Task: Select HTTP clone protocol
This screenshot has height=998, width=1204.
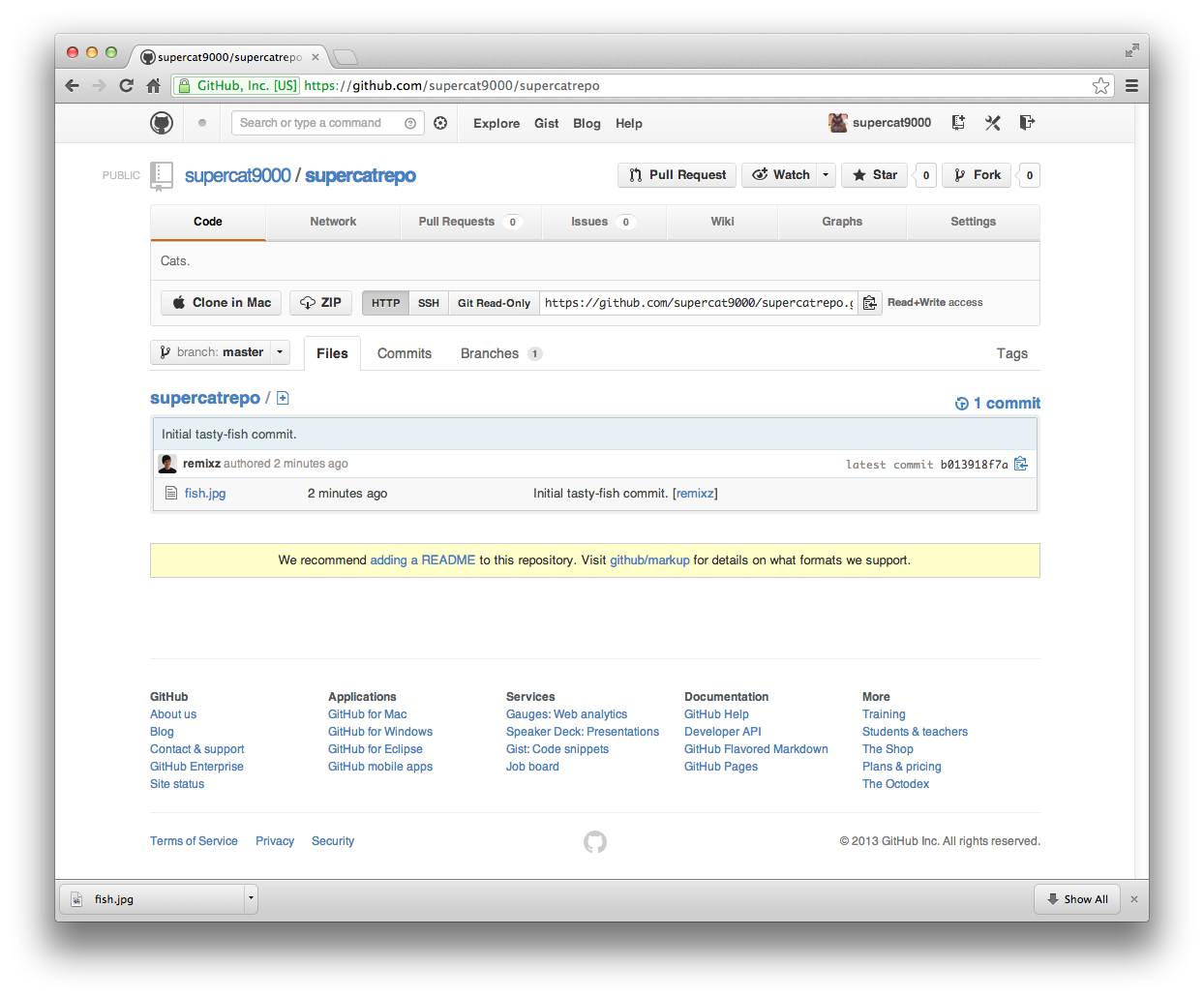Action: pyautogui.click(x=385, y=303)
